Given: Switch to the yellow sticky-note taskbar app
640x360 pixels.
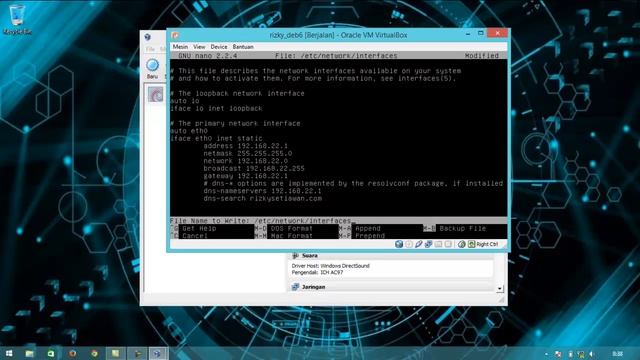Looking at the screenshot, I should [116, 353].
